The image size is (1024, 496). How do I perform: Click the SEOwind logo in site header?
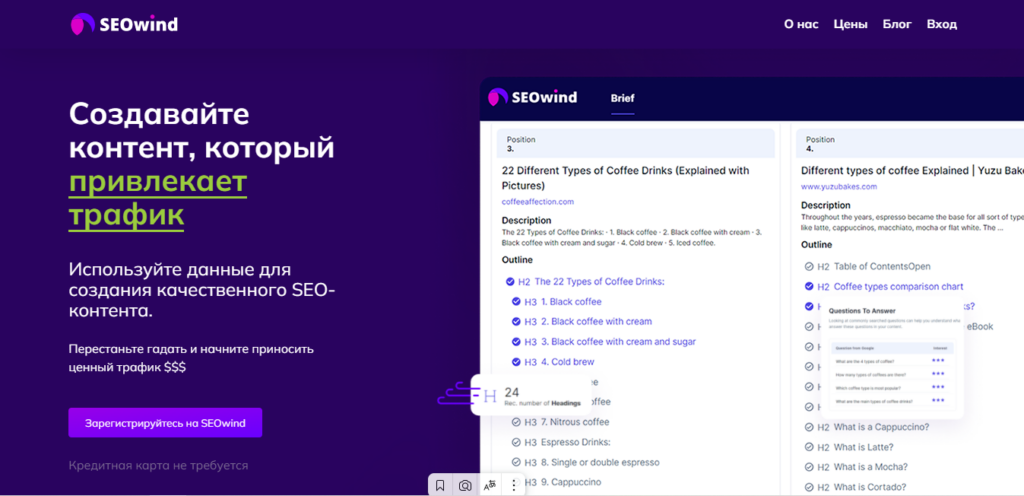[x=124, y=24]
